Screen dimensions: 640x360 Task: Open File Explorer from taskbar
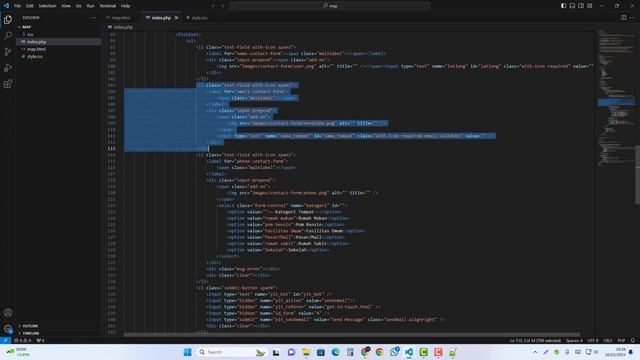306,352
